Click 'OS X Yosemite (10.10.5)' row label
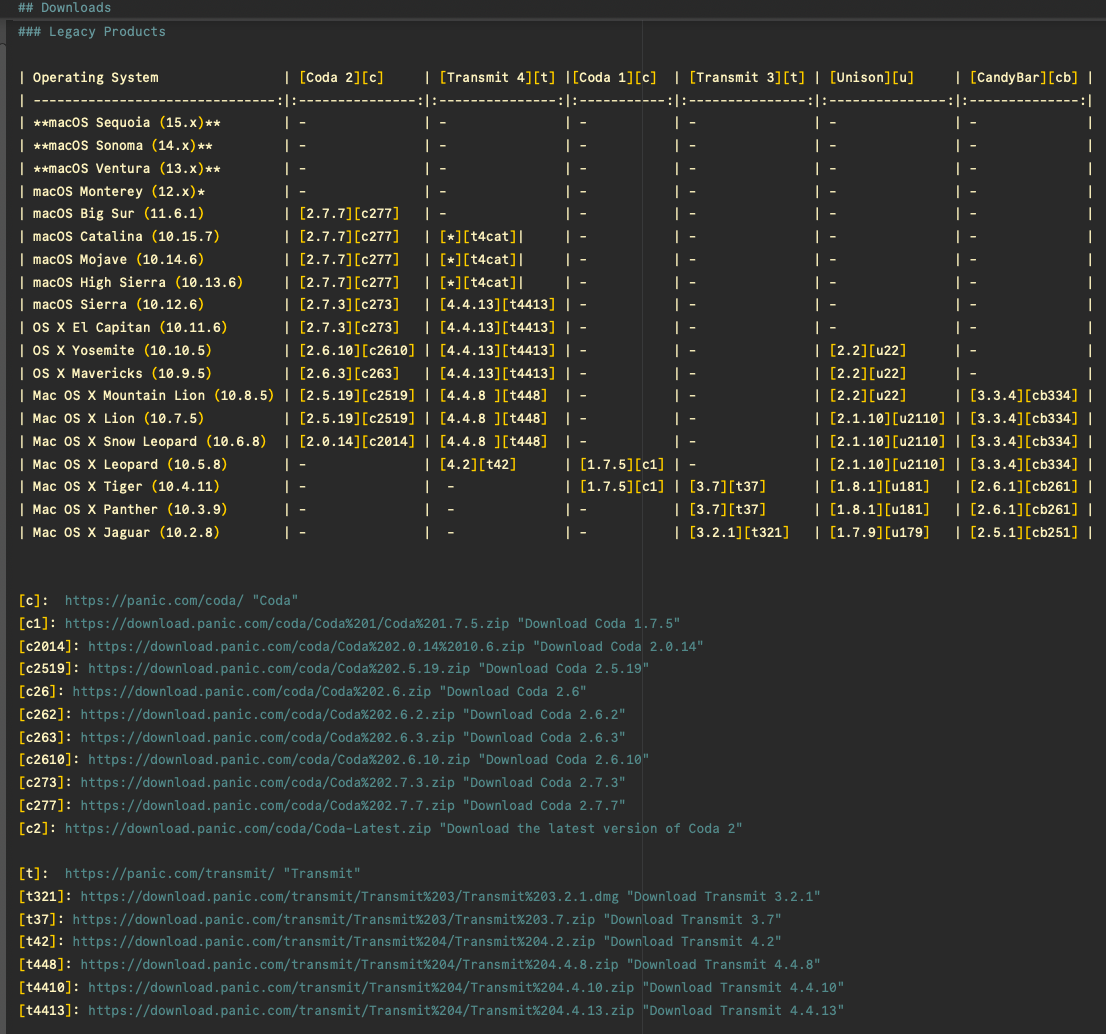The width and height of the screenshot is (1106, 1034). click(x=122, y=351)
